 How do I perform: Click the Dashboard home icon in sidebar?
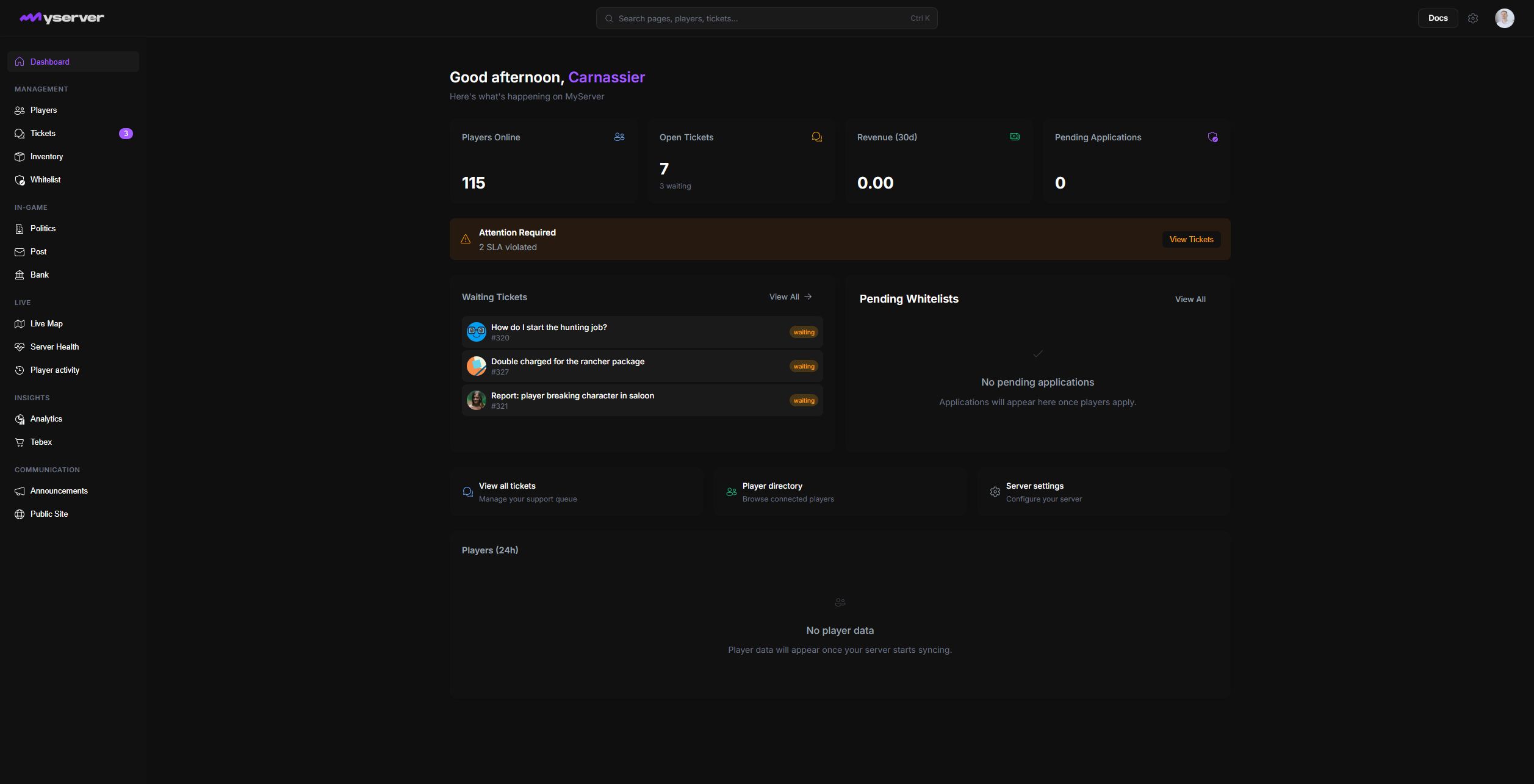tap(20, 62)
